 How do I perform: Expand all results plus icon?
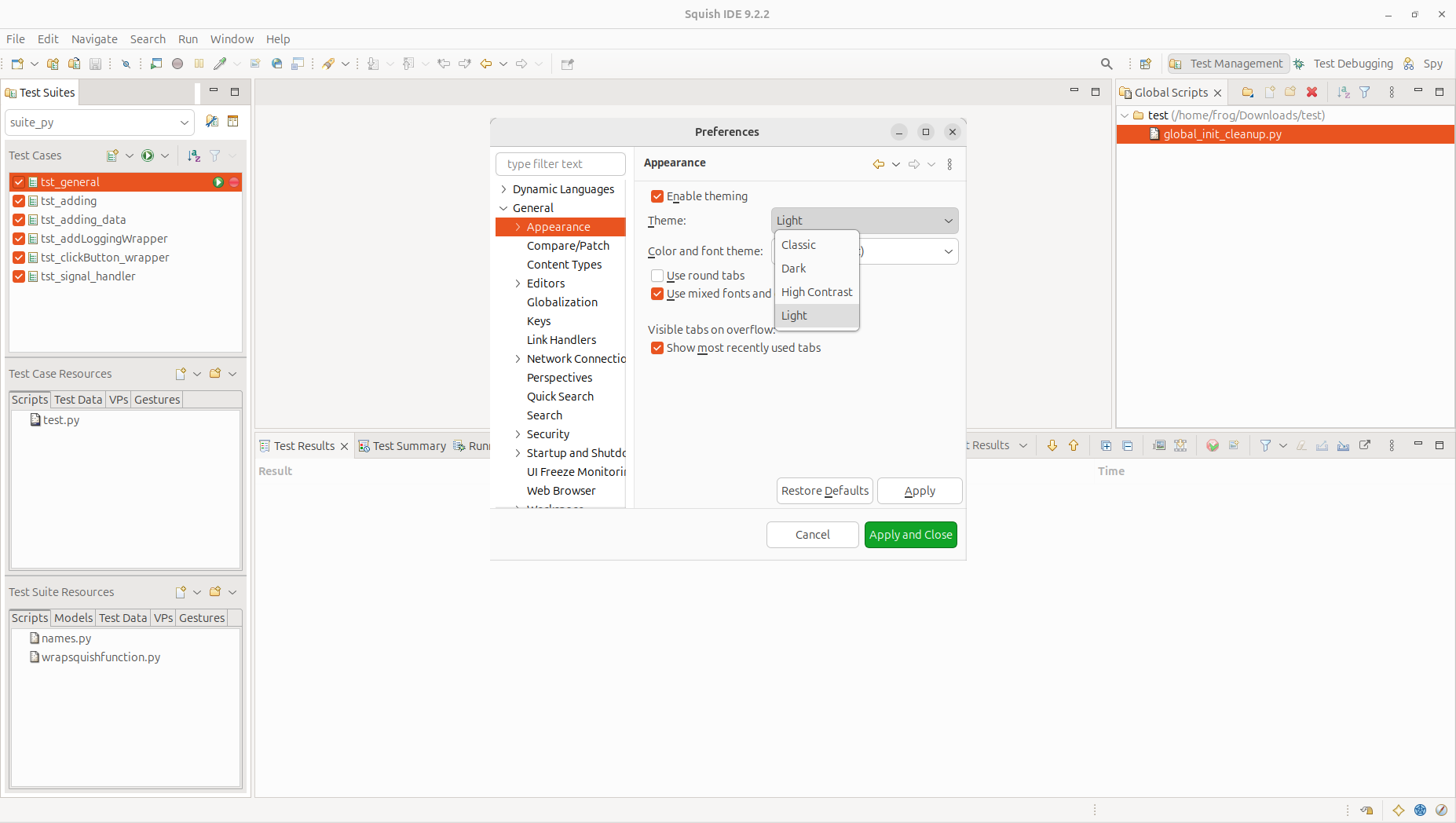1106,445
